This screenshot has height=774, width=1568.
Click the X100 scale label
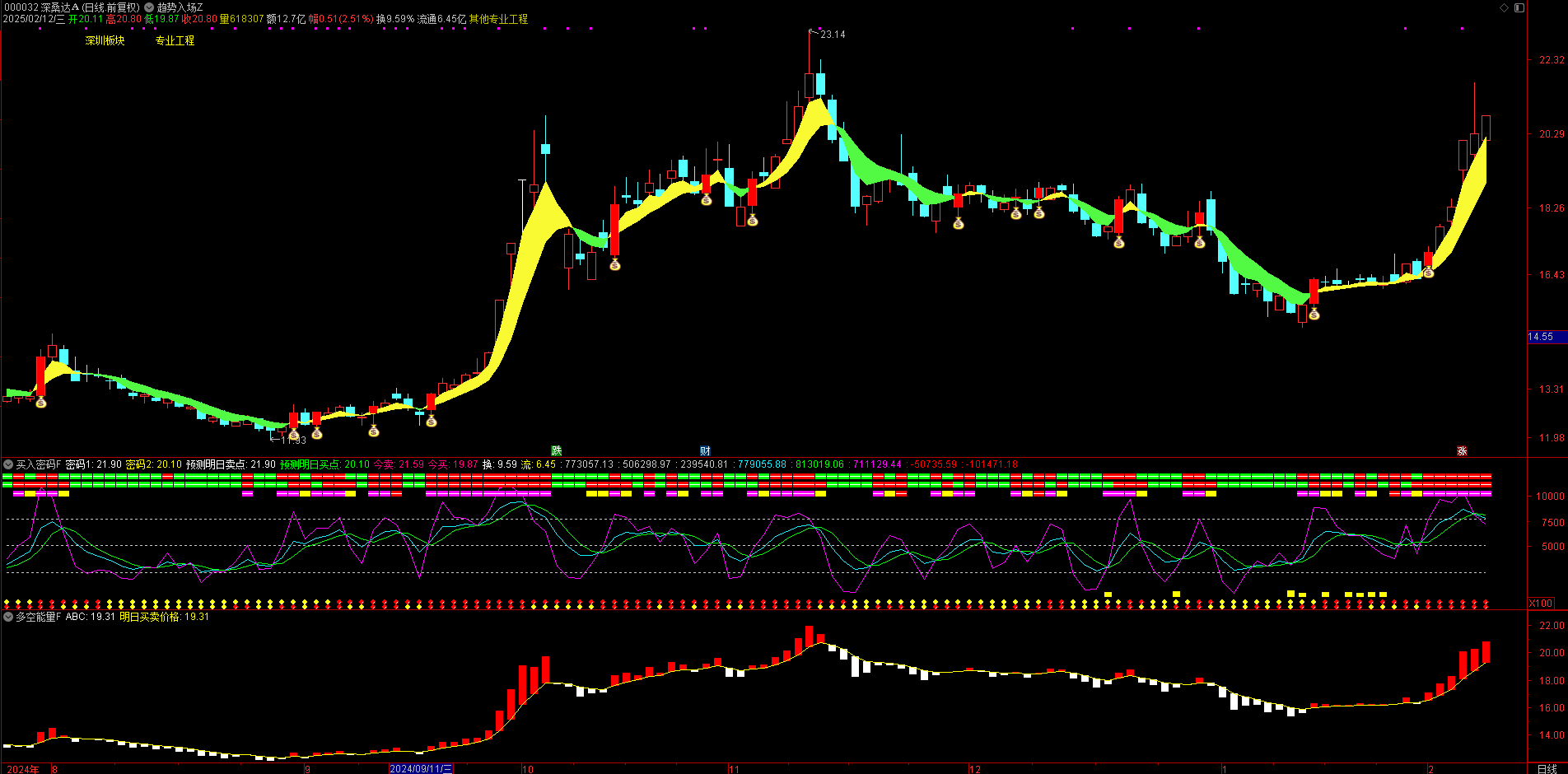coord(1541,604)
